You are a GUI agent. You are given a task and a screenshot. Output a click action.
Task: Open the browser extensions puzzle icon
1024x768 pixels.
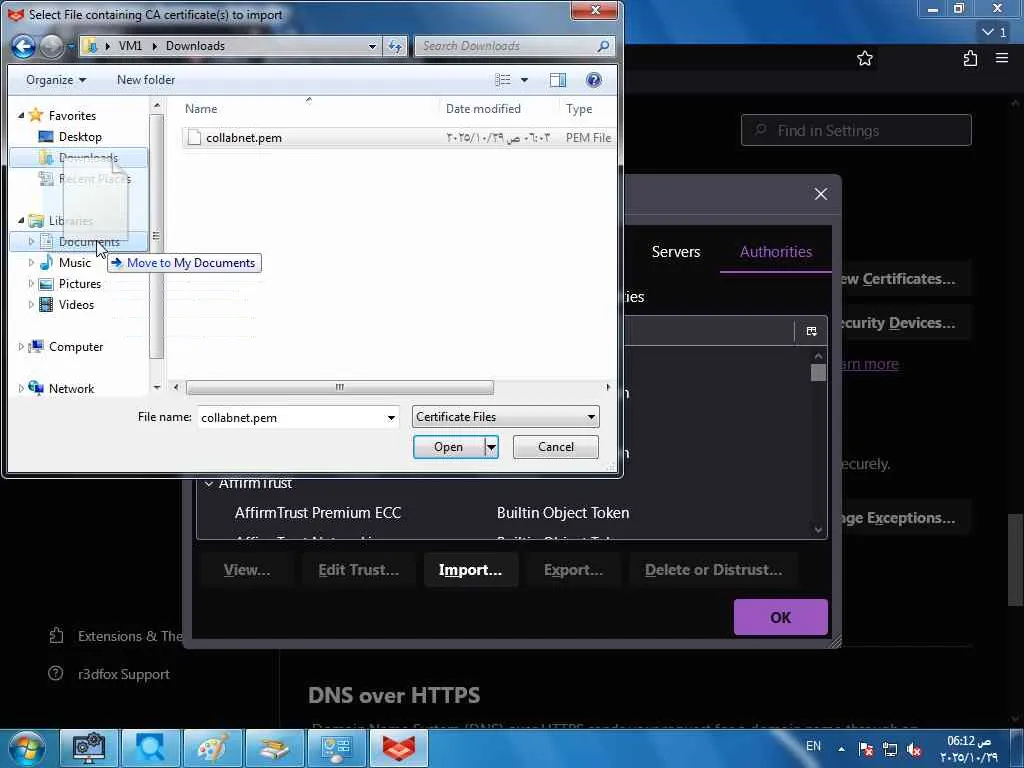click(970, 59)
